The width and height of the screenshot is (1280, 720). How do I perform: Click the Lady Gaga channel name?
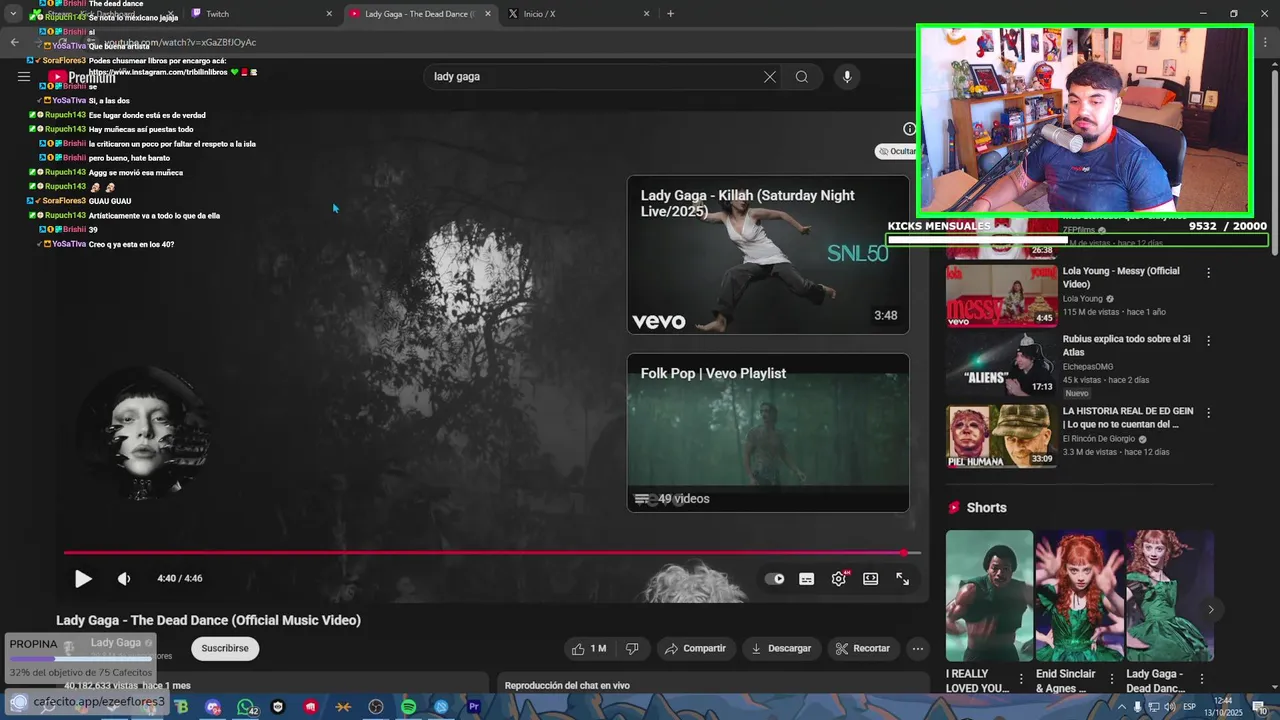pyautogui.click(x=116, y=643)
